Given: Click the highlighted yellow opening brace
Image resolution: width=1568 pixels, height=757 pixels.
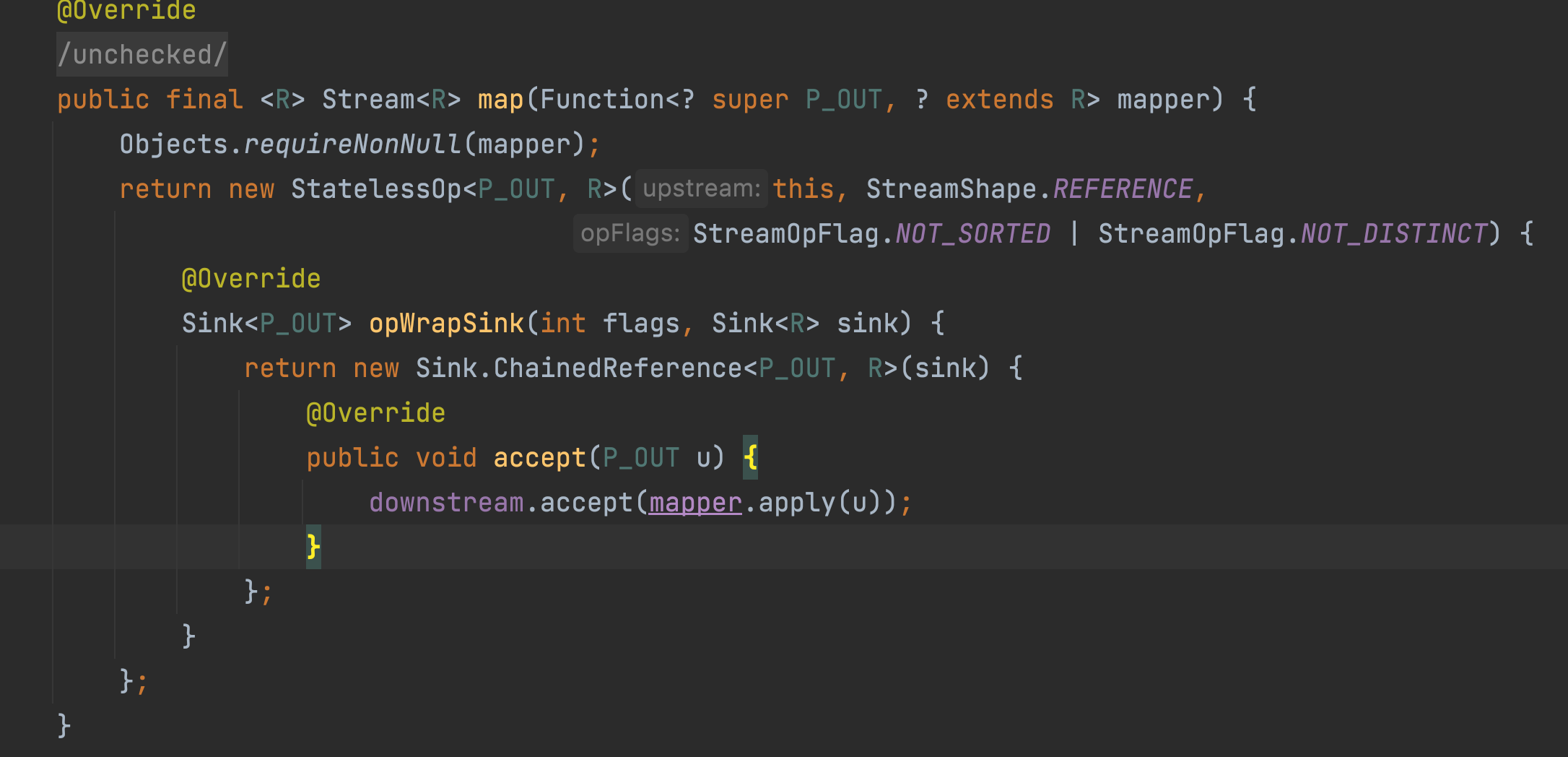Looking at the screenshot, I should click(x=751, y=457).
